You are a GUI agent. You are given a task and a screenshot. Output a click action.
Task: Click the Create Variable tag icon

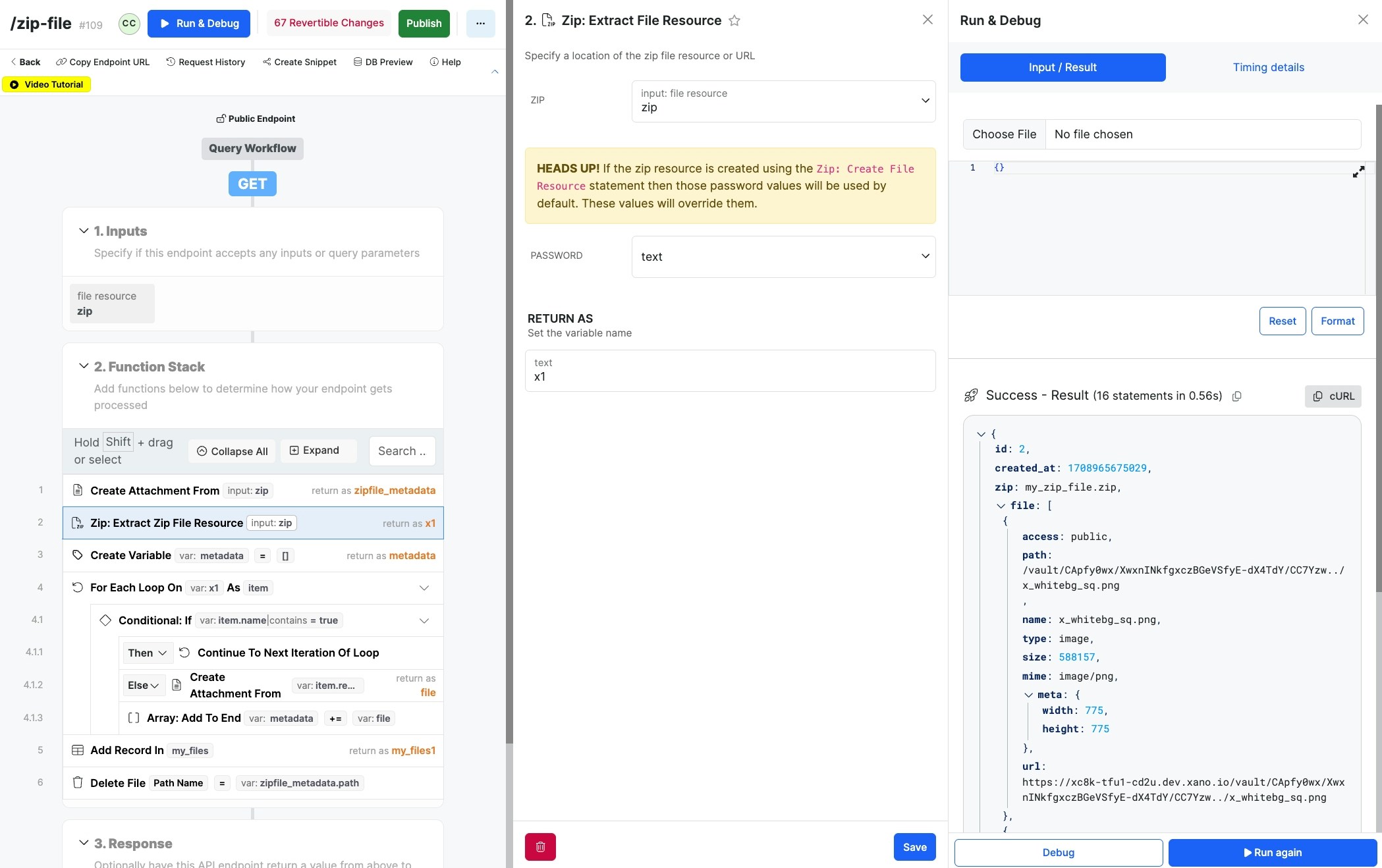78,555
